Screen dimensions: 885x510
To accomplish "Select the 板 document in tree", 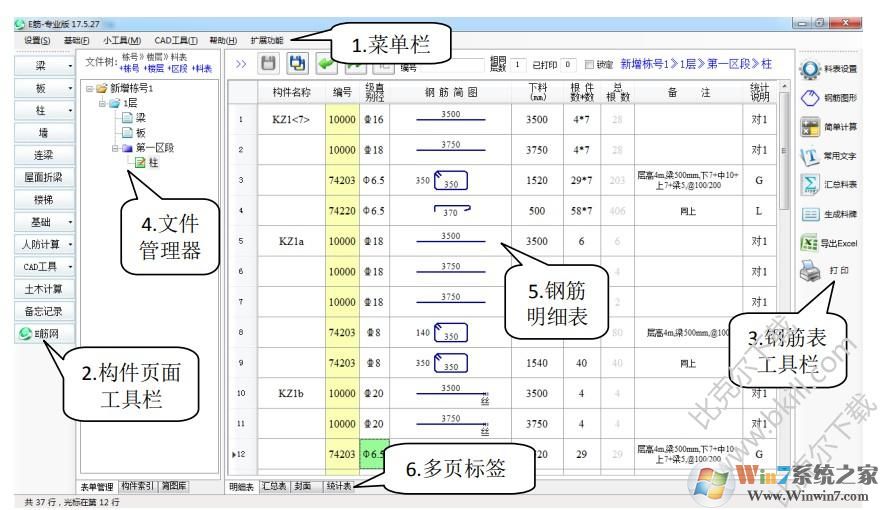I will point(128,133).
